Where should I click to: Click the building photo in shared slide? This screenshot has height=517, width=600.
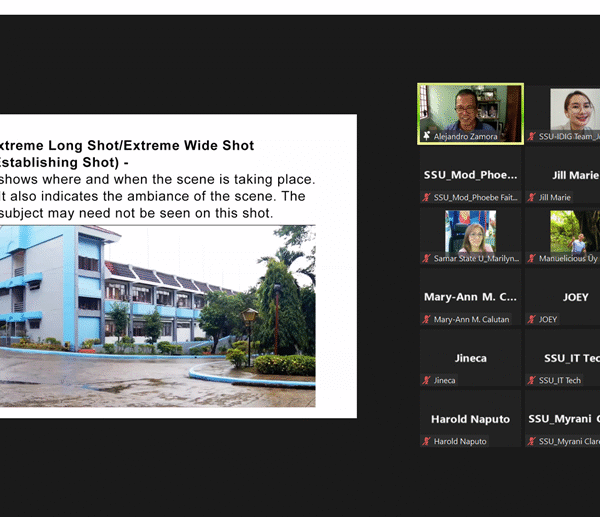click(x=158, y=316)
